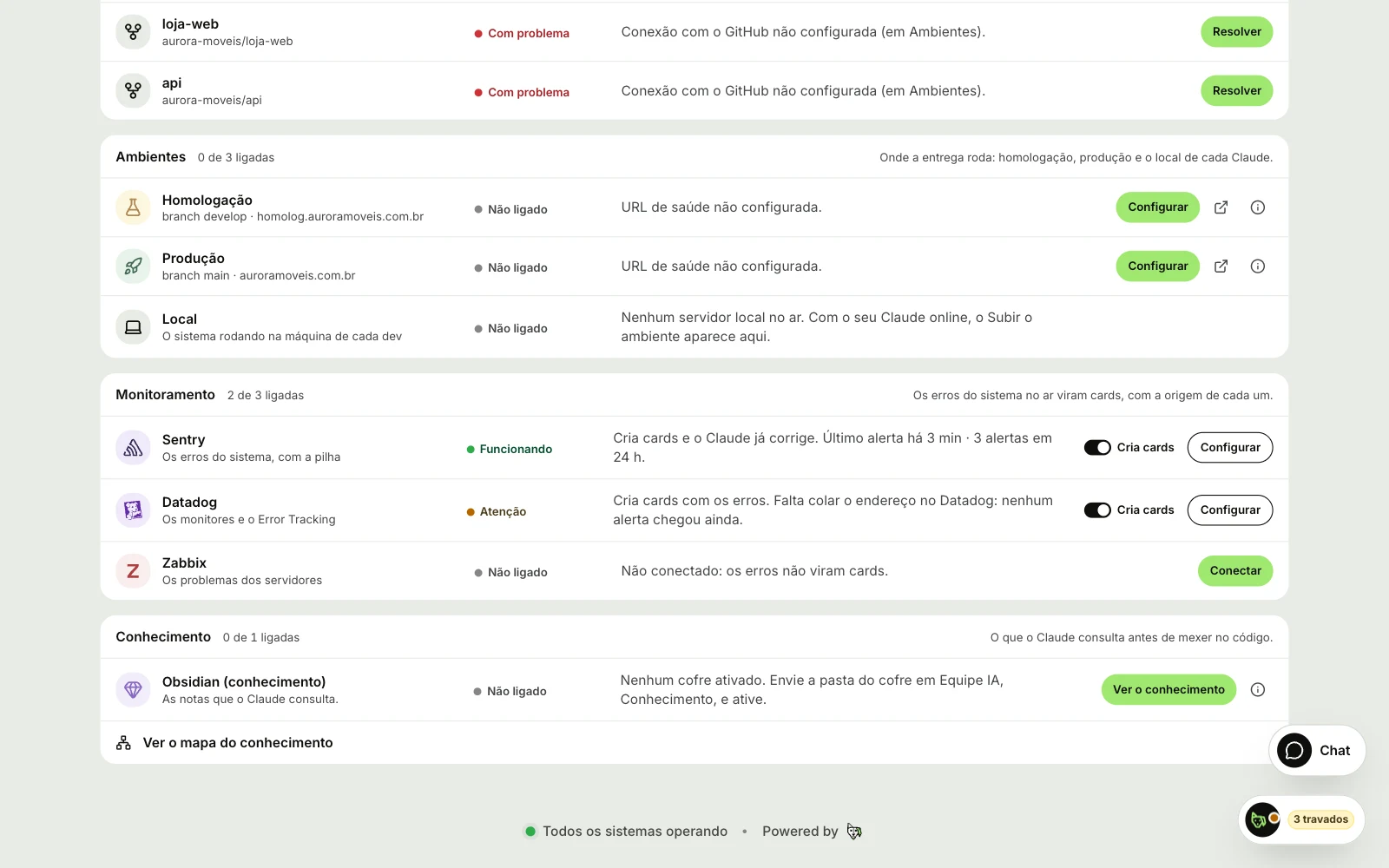Click the loja-web Com problema status
1389x868 pixels.
point(522,34)
